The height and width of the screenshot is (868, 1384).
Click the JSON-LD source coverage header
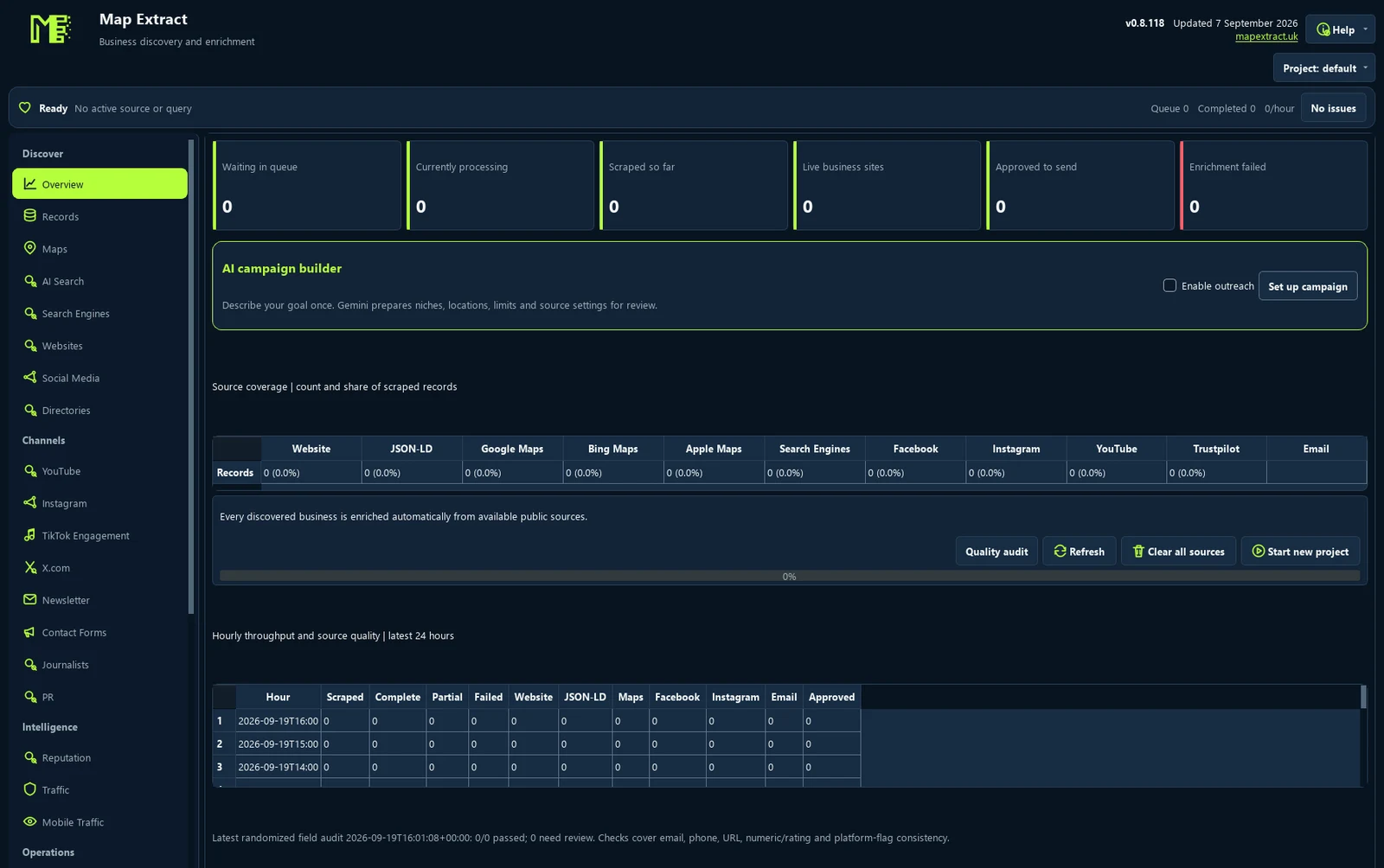pos(411,449)
